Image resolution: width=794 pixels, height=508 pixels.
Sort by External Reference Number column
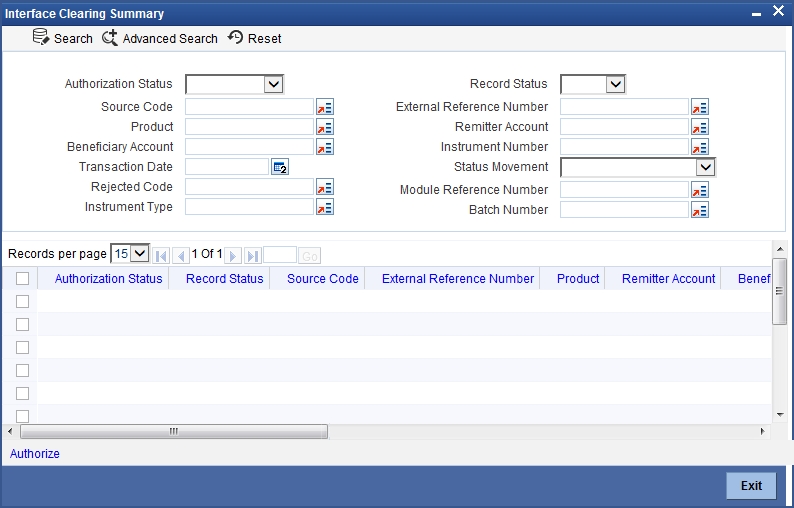tap(458, 279)
